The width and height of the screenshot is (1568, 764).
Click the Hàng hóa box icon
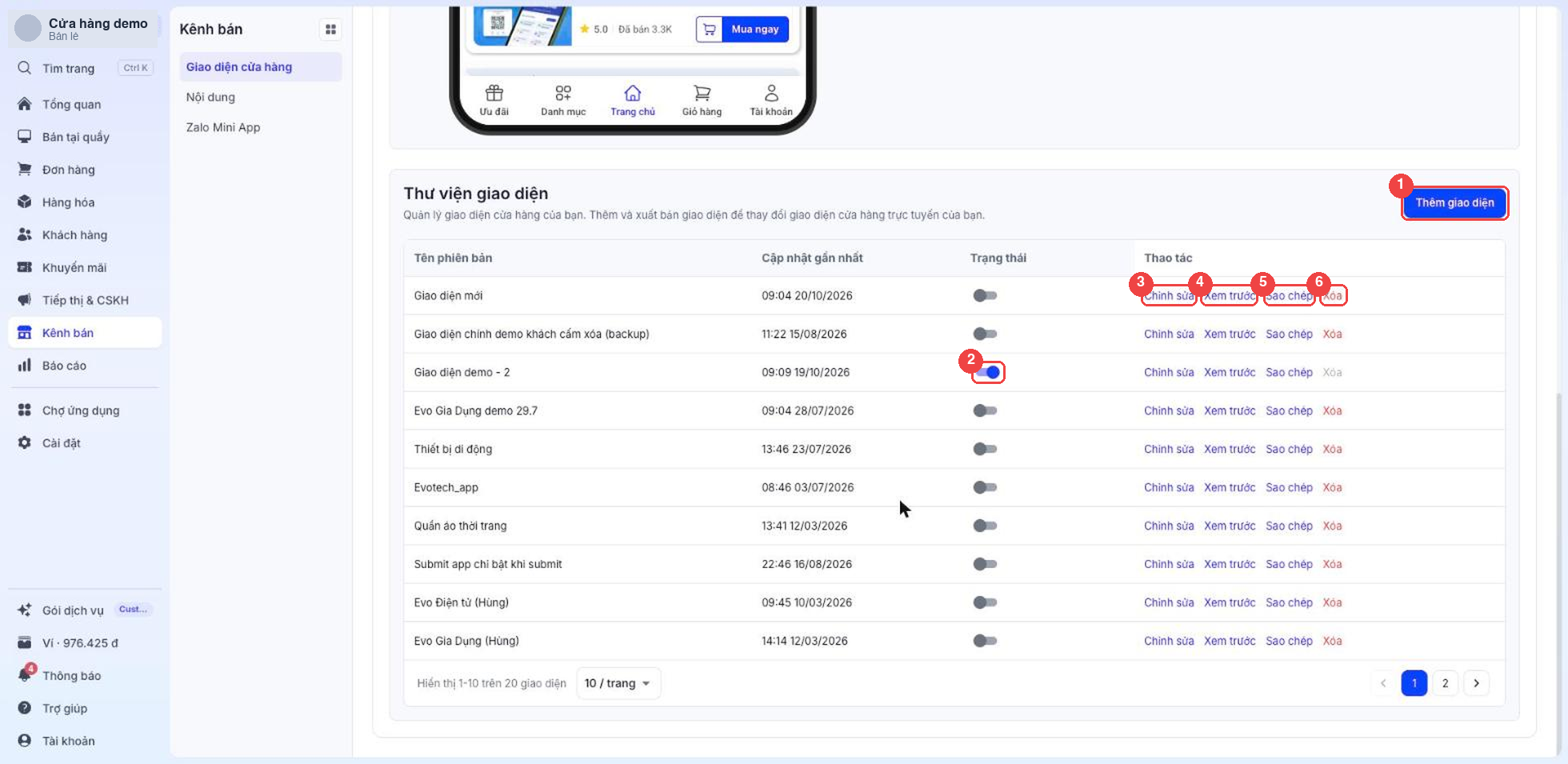pos(25,202)
